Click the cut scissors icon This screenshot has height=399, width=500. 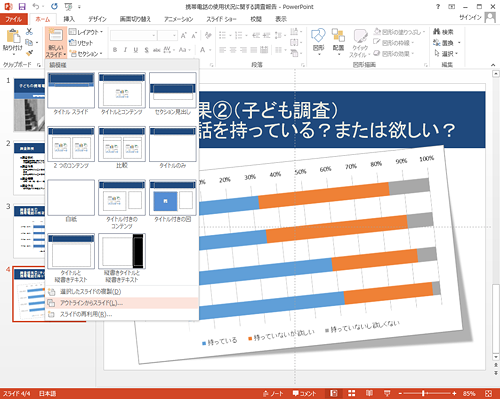tap(29, 32)
